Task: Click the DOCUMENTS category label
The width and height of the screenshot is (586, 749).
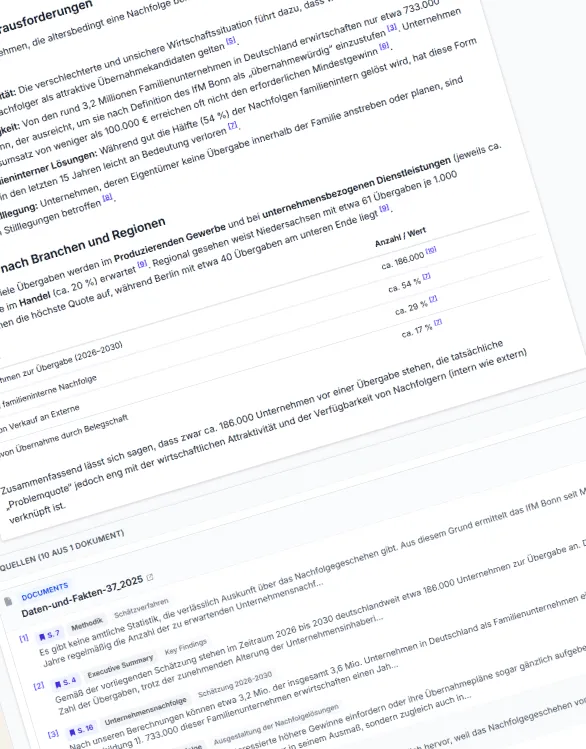Action: point(45,591)
